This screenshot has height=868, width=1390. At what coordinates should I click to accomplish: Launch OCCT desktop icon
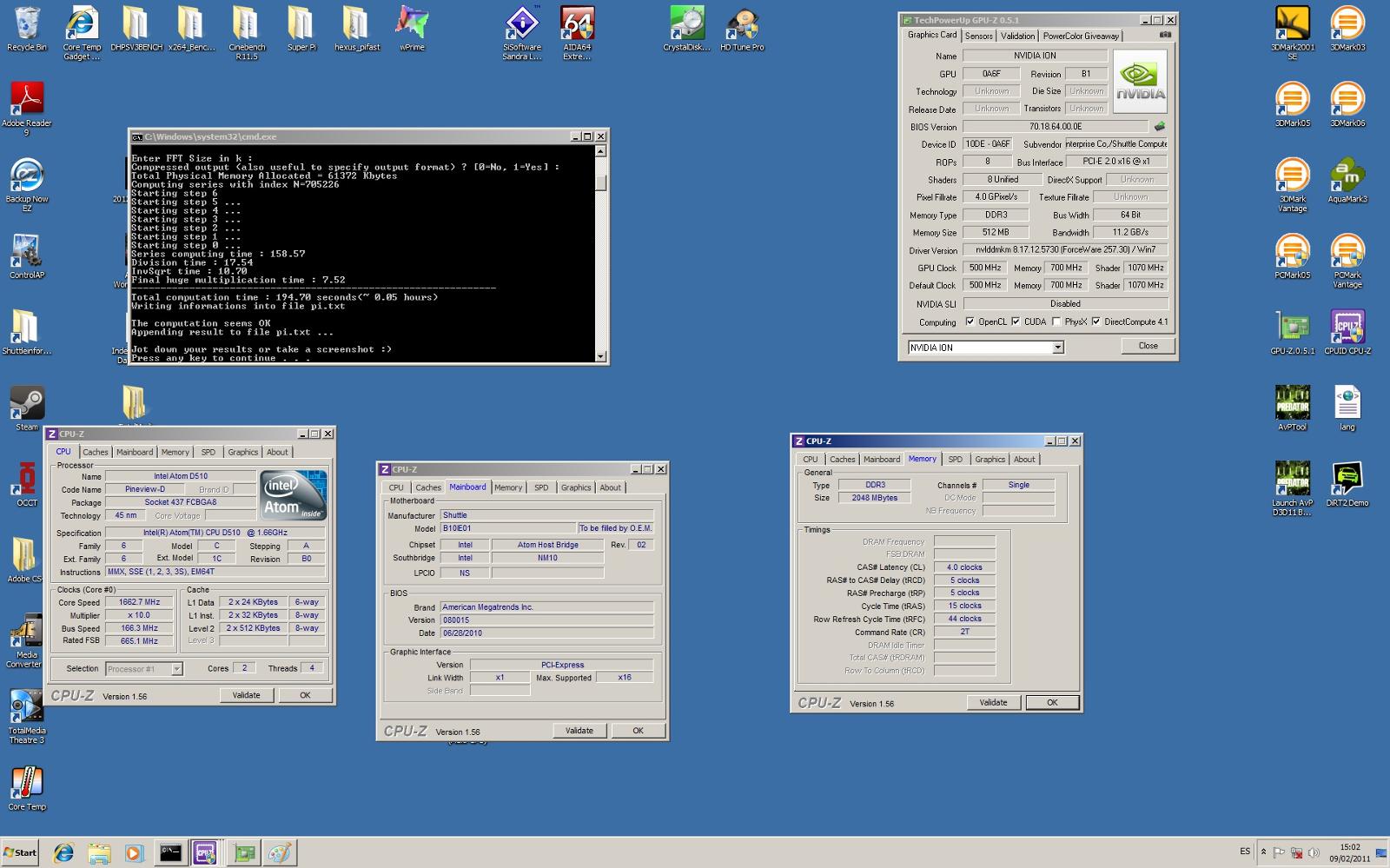coord(27,484)
